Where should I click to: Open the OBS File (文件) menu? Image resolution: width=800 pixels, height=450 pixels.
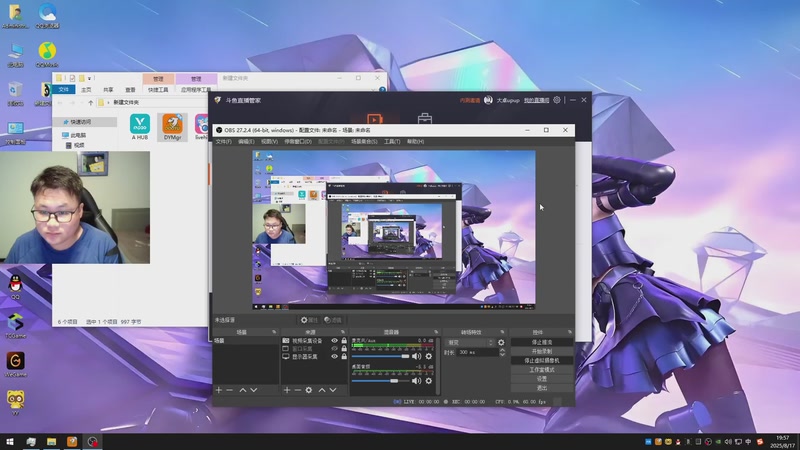click(x=223, y=141)
